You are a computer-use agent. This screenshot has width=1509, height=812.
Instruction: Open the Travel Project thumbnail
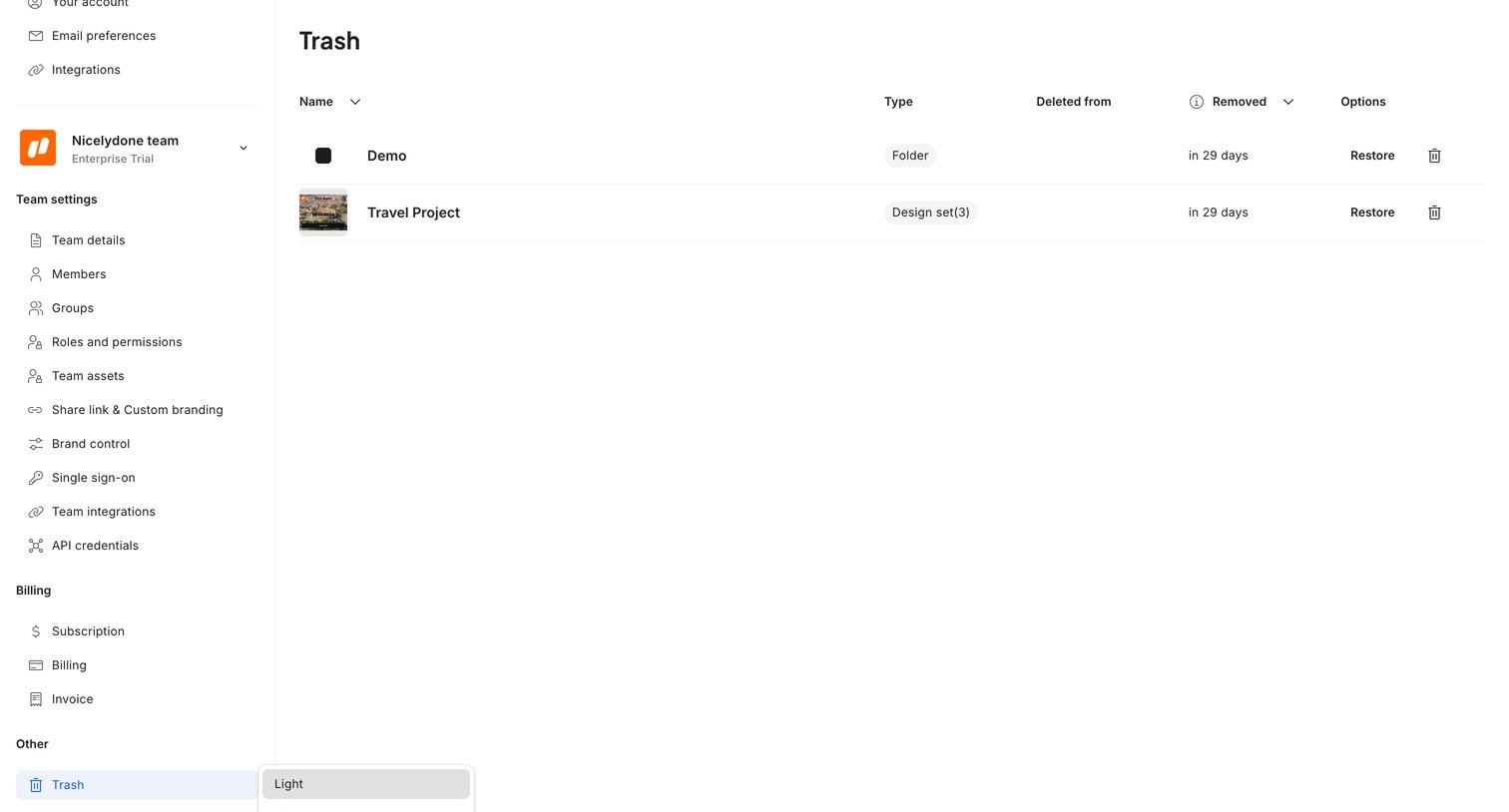tap(323, 212)
